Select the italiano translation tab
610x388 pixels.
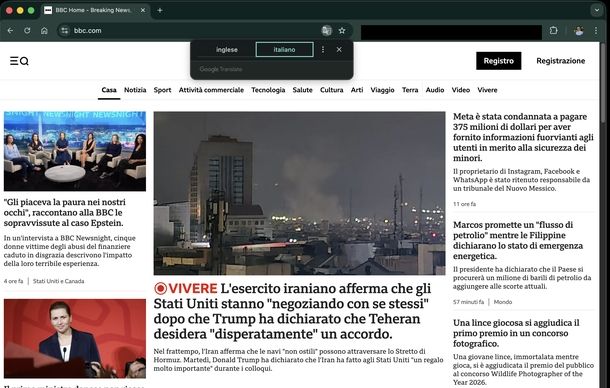tap(284, 49)
